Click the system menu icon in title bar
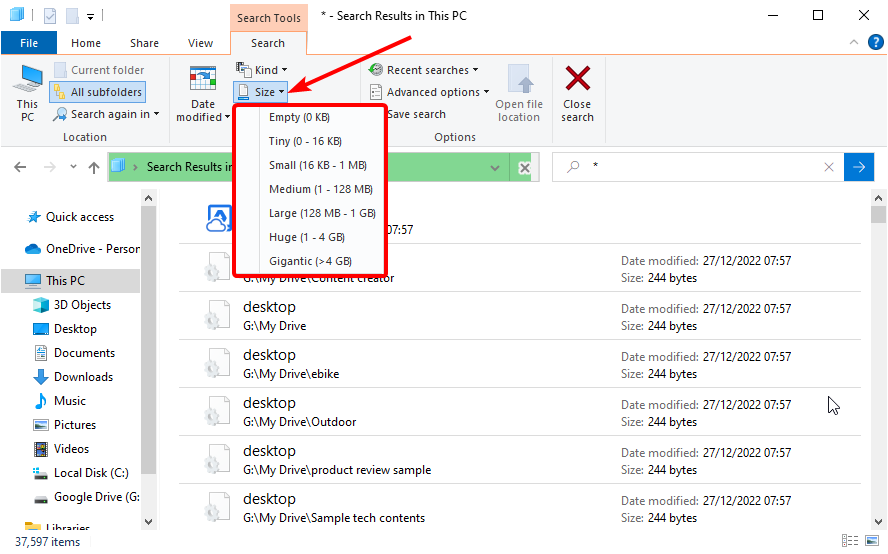888x554 pixels. [x=17, y=15]
